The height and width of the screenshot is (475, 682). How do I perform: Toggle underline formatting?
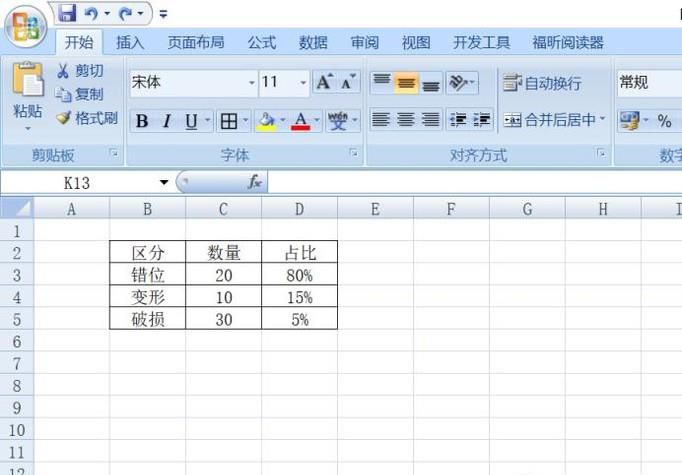tap(191, 120)
